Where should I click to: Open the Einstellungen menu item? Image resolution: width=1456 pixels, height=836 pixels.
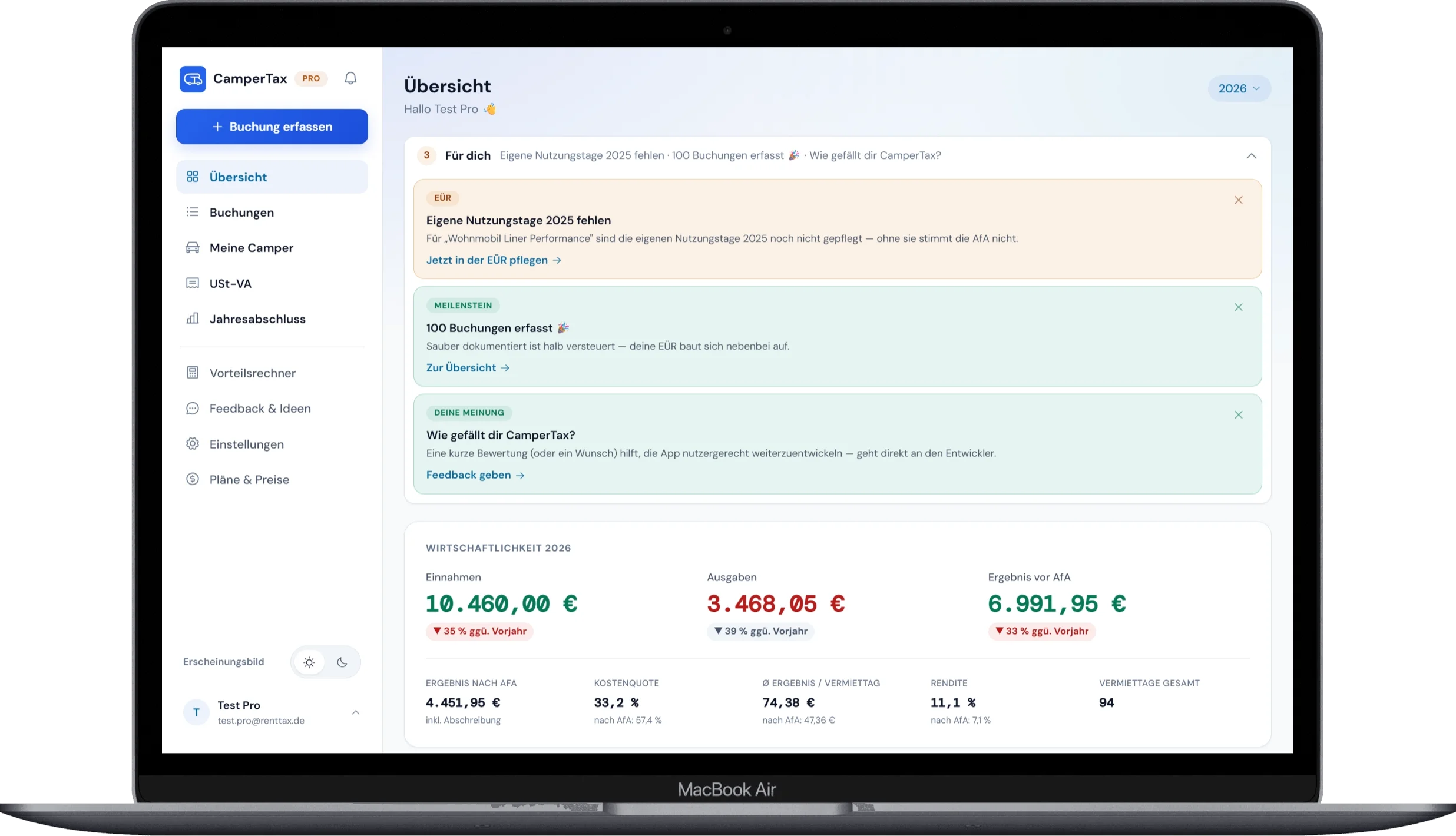(x=272, y=444)
